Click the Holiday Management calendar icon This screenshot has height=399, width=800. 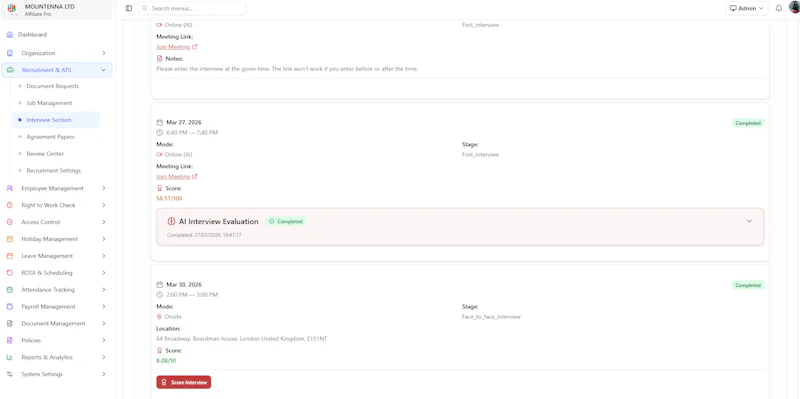point(10,239)
